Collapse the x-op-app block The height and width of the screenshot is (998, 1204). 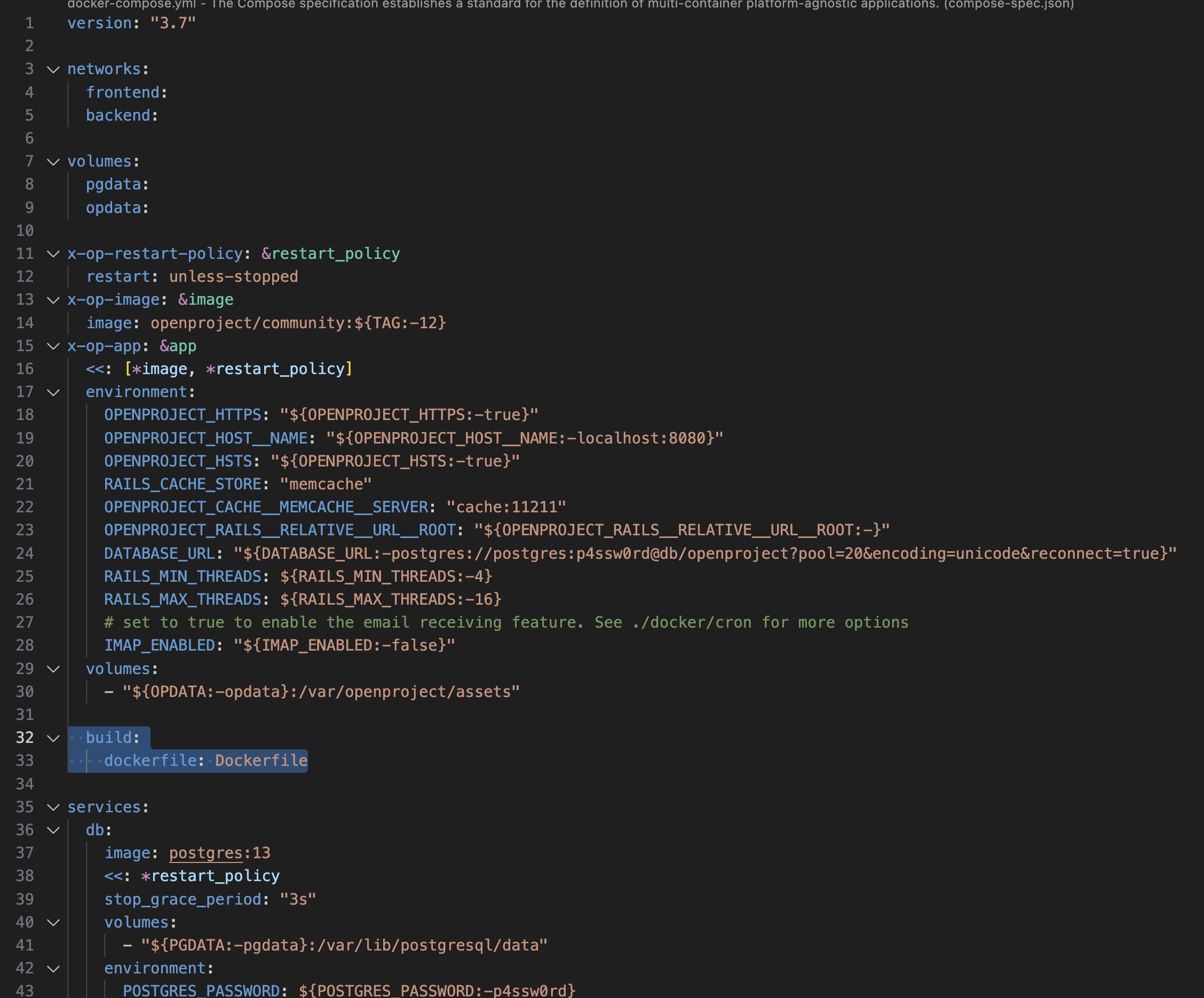(x=53, y=346)
